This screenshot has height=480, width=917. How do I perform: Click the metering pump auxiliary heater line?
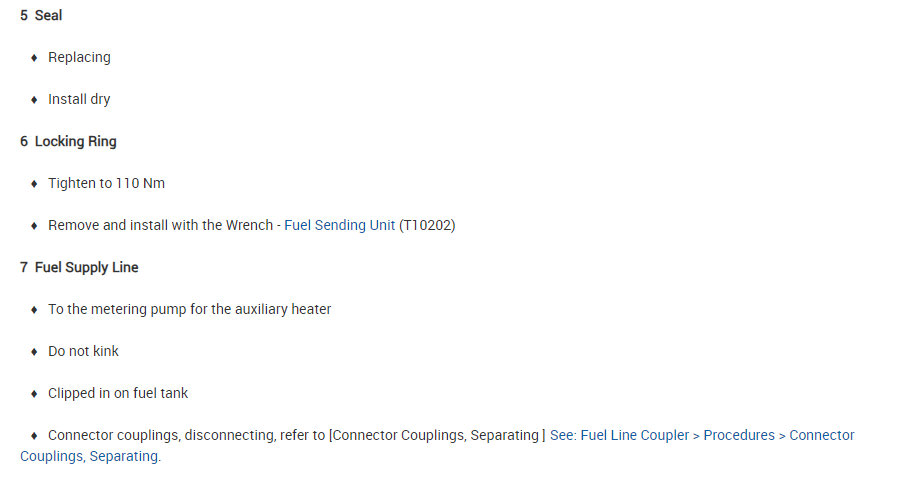click(x=189, y=310)
